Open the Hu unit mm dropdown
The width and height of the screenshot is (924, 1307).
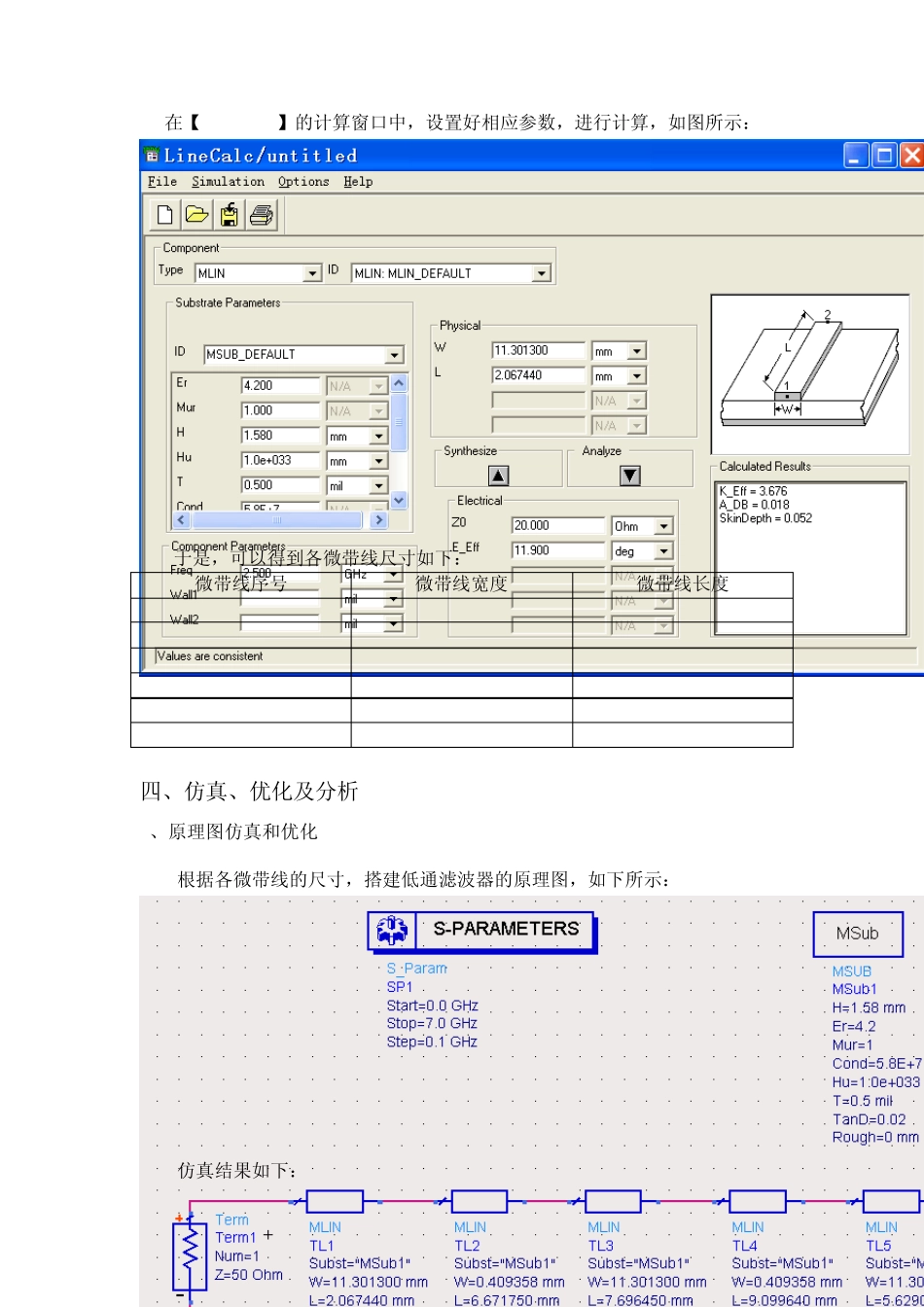379,461
